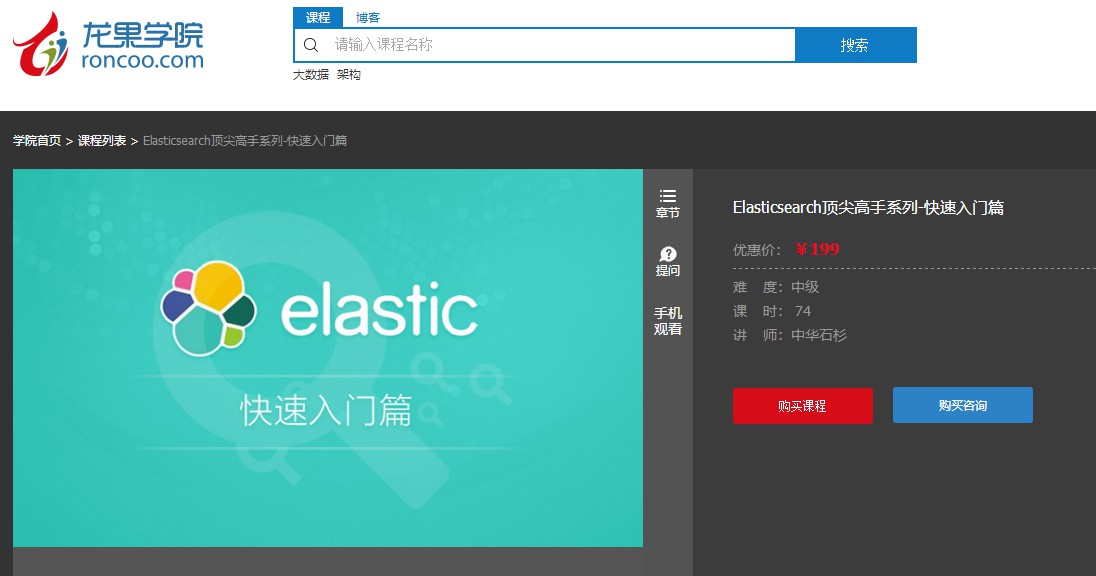Go to 课程列表 breadcrumb link
This screenshot has height=576, width=1096.
102,141
